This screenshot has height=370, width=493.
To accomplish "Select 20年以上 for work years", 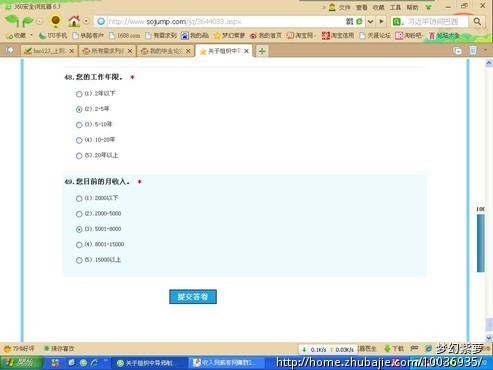I will [x=79, y=156].
